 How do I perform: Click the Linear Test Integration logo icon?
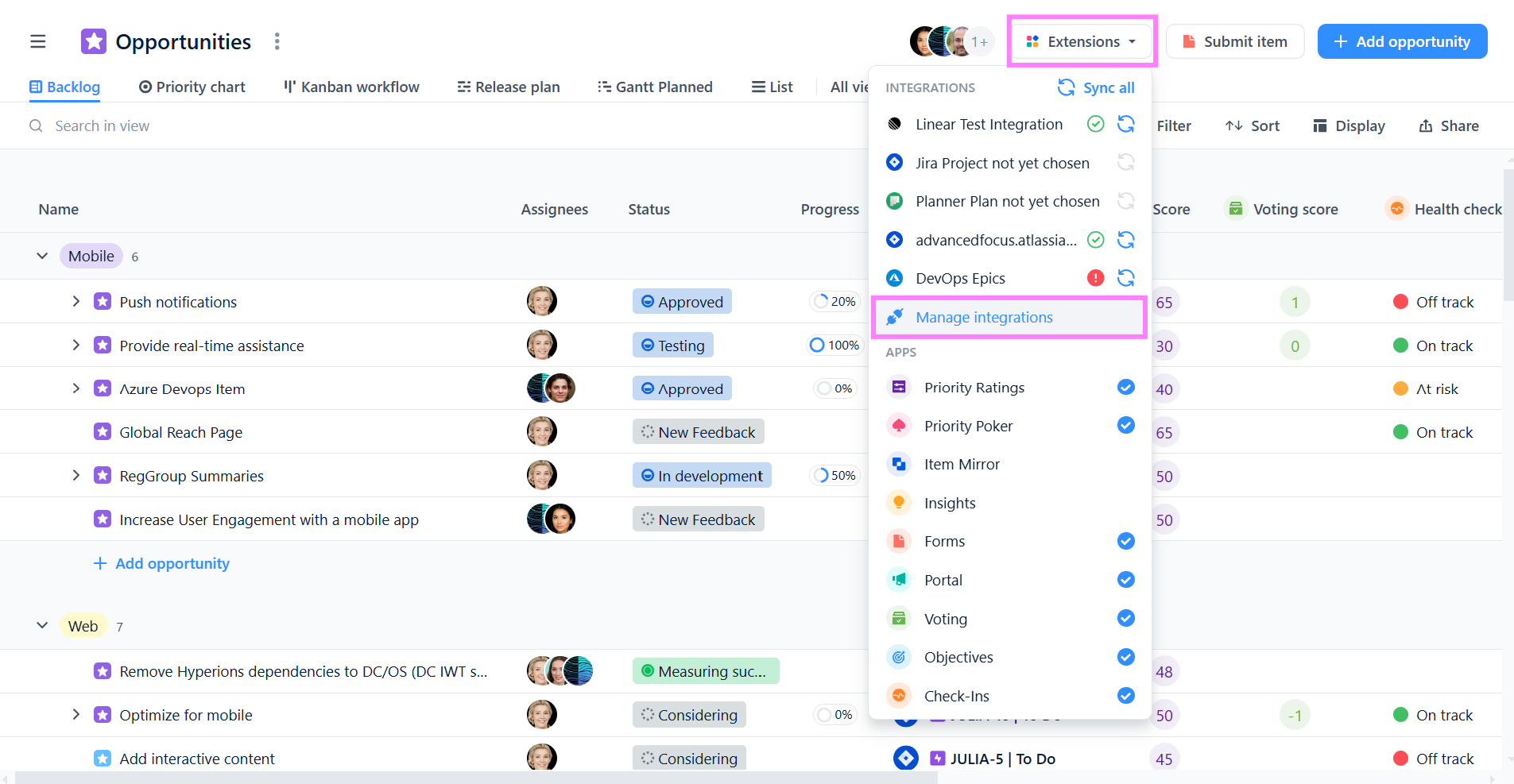click(895, 124)
